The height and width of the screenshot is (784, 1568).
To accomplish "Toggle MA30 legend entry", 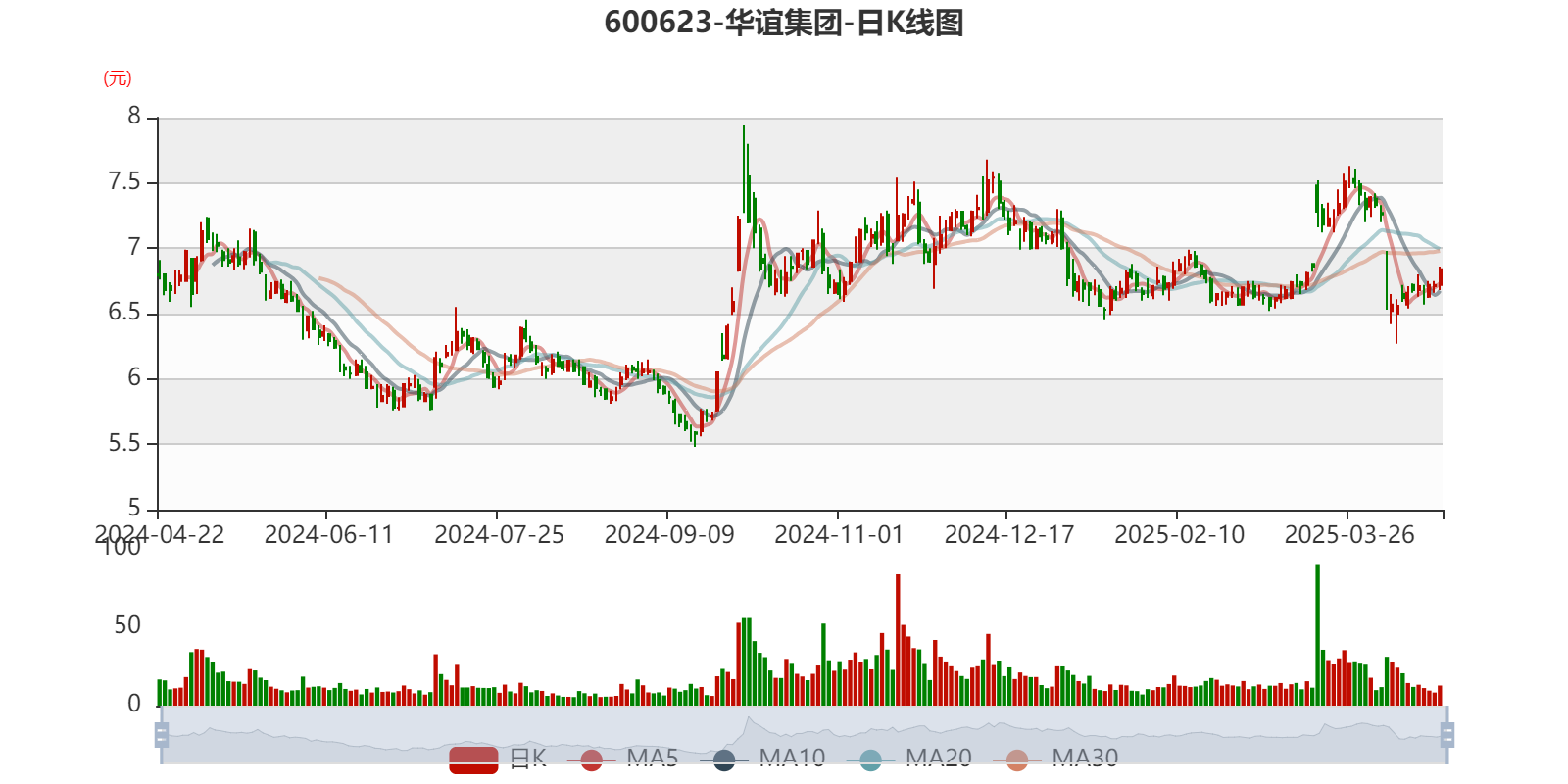I will click(1055, 759).
